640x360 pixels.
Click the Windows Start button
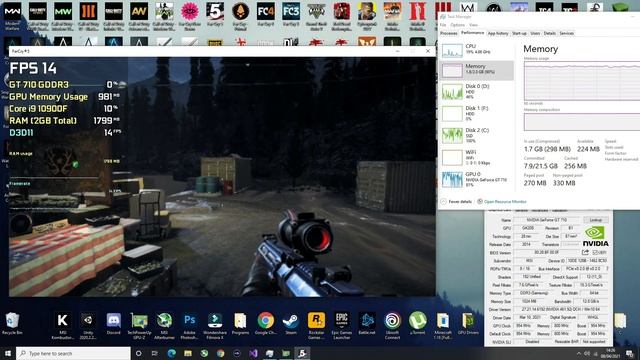coord(7,353)
